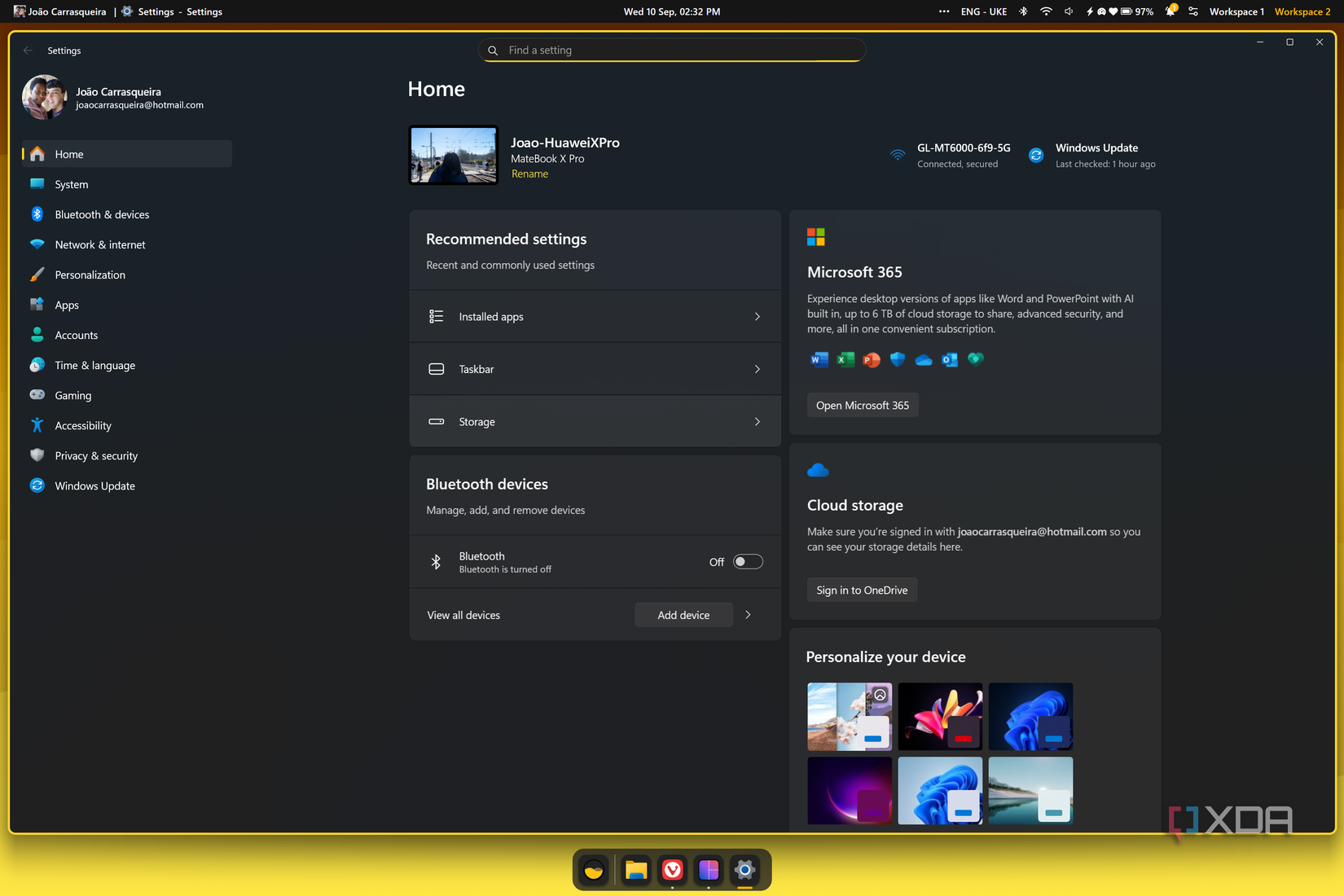Click the back arrow at top left
The image size is (1344, 896).
coord(27,50)
